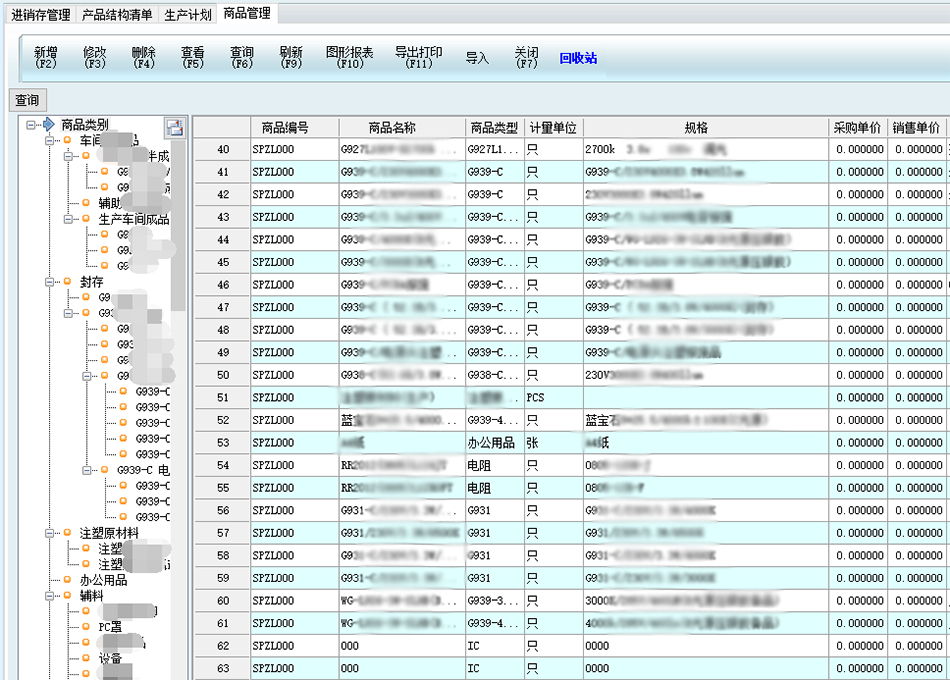
Task: Choose 导出打印 (F11) in the toolbar
Action: 418,57
